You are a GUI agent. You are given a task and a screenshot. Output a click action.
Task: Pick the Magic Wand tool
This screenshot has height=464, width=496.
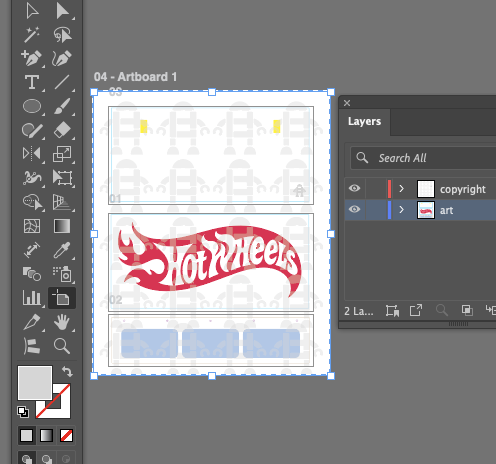pyautogui.click(x=32, y=35)
